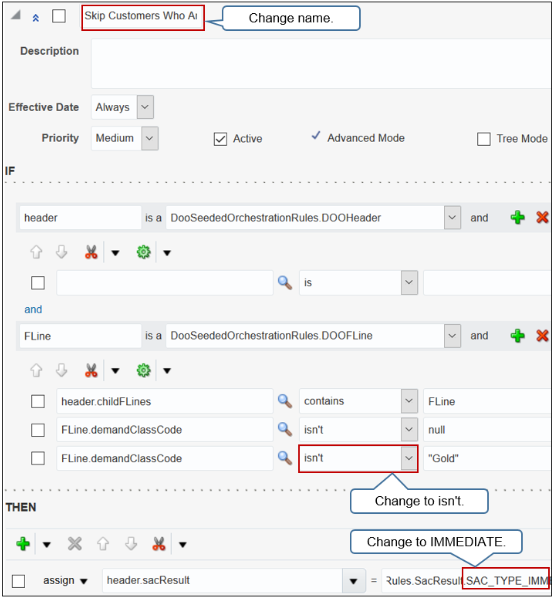Tick the checkbox next to the rule name
This screenshot has height=598, width=554.
point(59,16)
